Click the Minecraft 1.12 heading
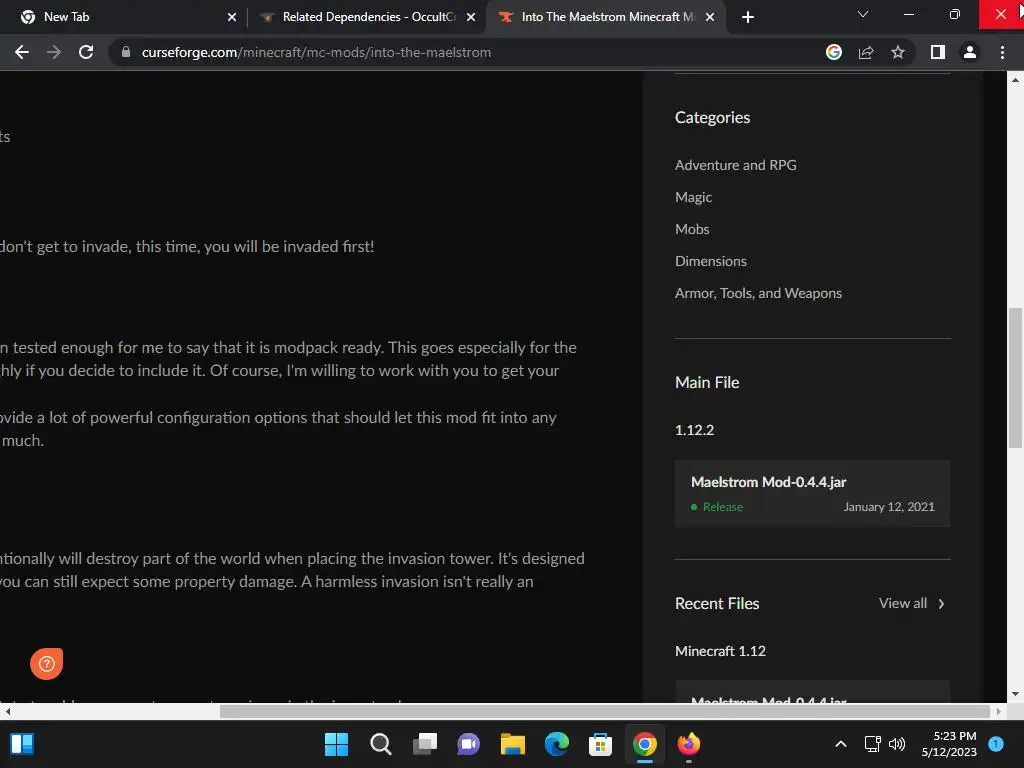The height and width of the screenshot is (768, 1024). [720, 651]
